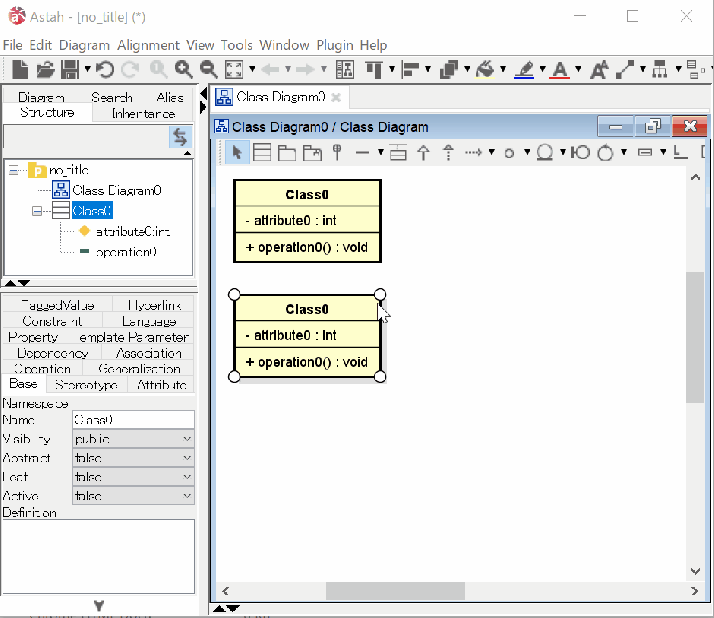Screen dimensions: 714x618
Task: Collapse the Class0 tree node
Action: [x=37, y=211]
